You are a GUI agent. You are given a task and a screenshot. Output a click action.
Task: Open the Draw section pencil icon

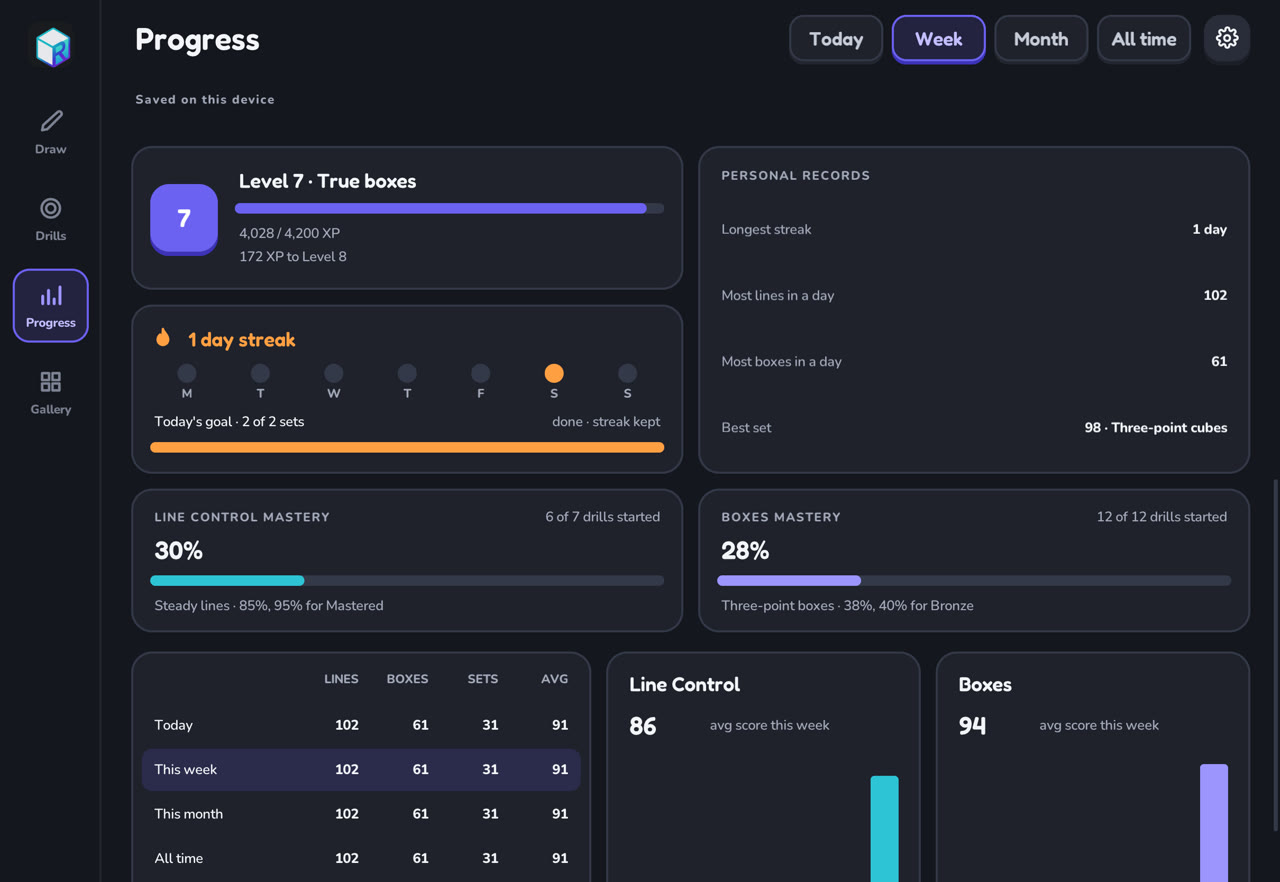[x=51, y=121]
